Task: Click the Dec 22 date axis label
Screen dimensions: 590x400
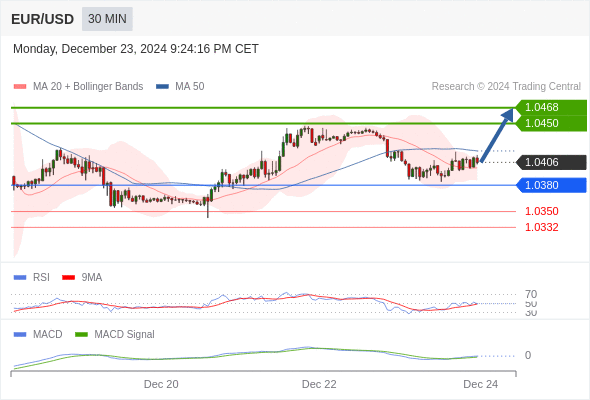Action: (x=319, y=384)
